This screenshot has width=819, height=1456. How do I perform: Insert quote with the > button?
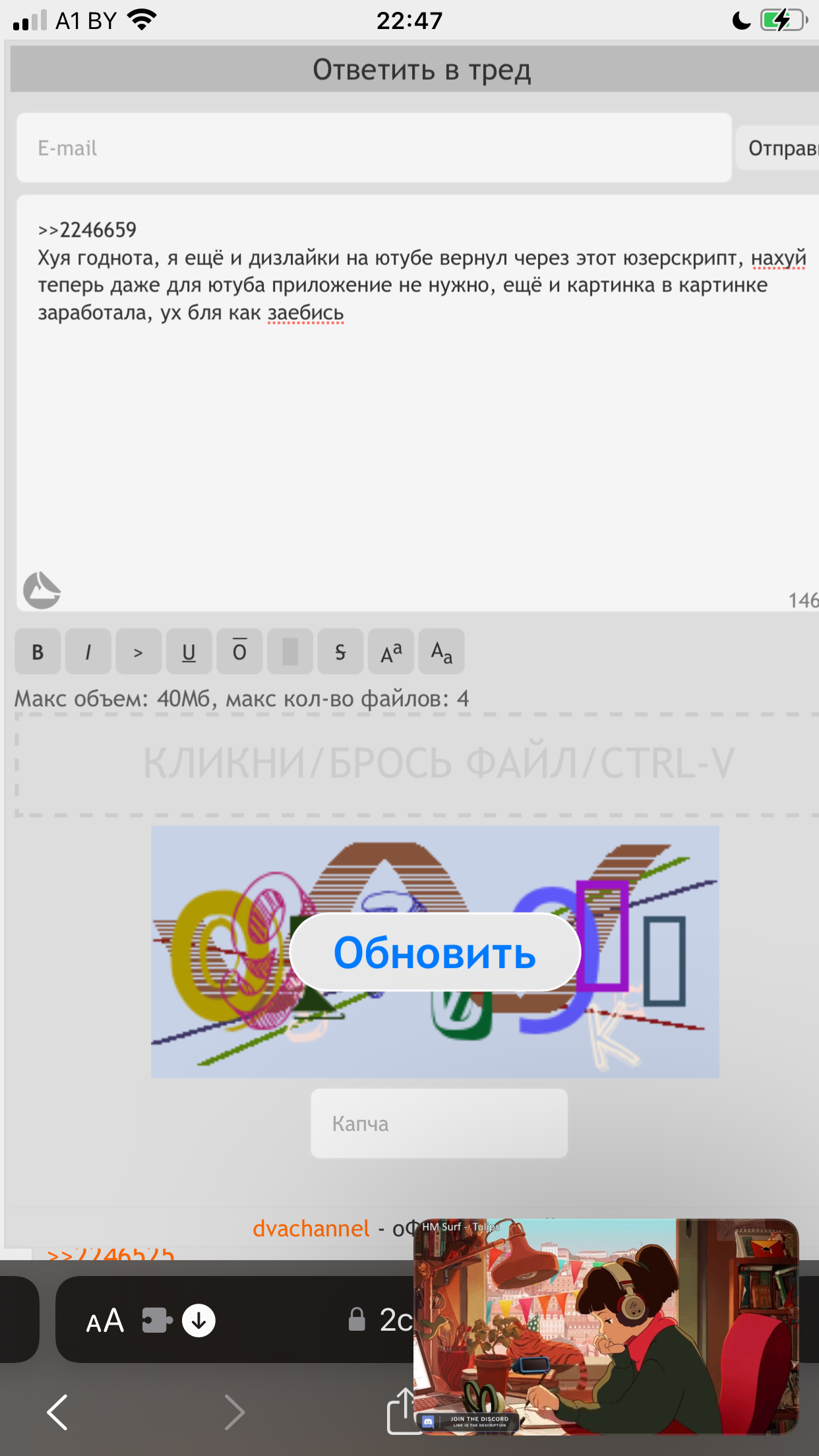138,652
